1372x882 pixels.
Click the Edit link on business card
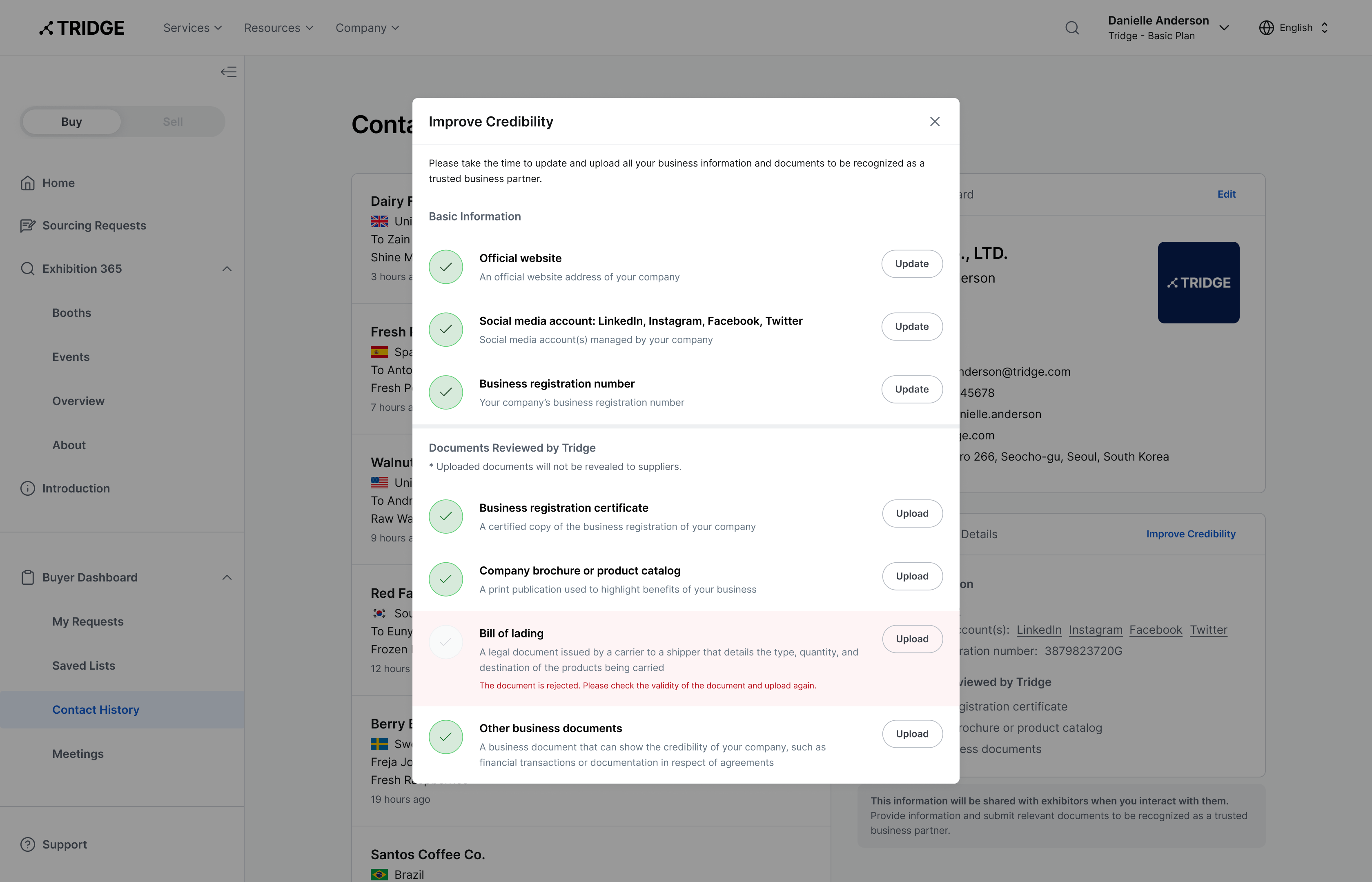tap(1226, 194)
